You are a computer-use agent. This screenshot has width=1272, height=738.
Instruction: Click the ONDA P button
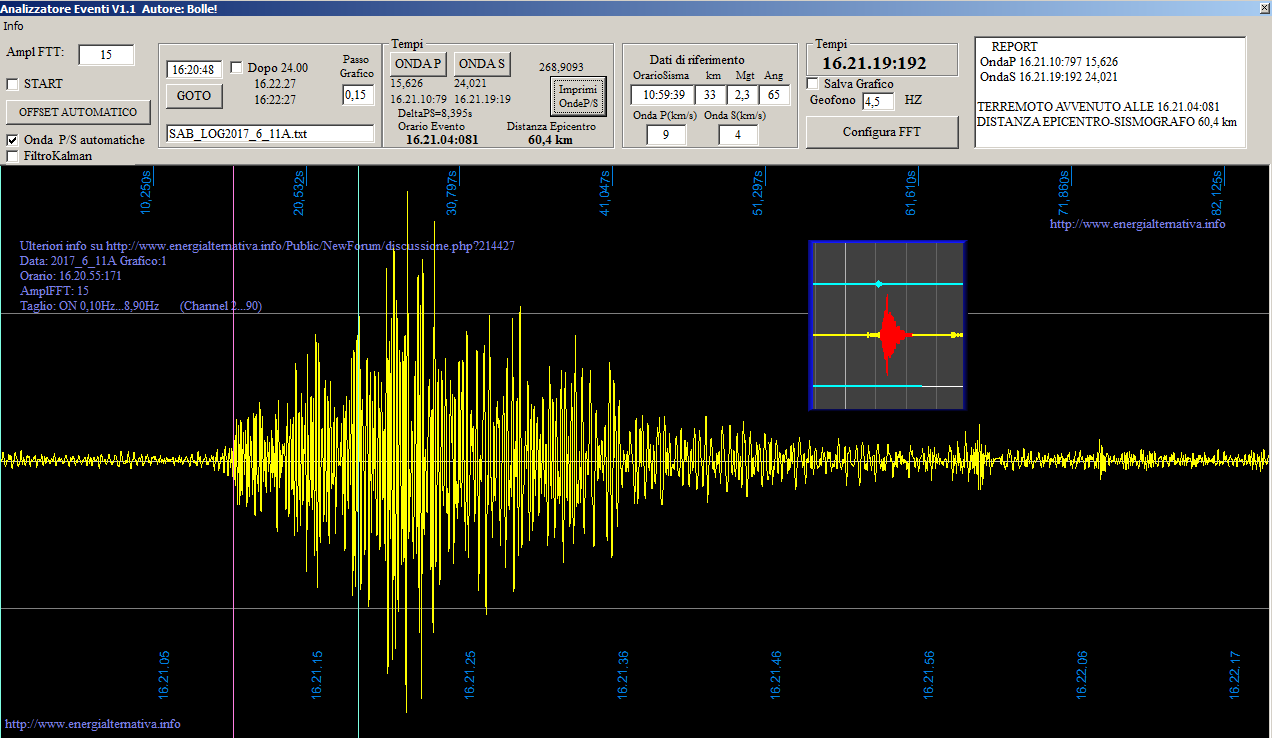pyautogui.click(x=417, y=64)
